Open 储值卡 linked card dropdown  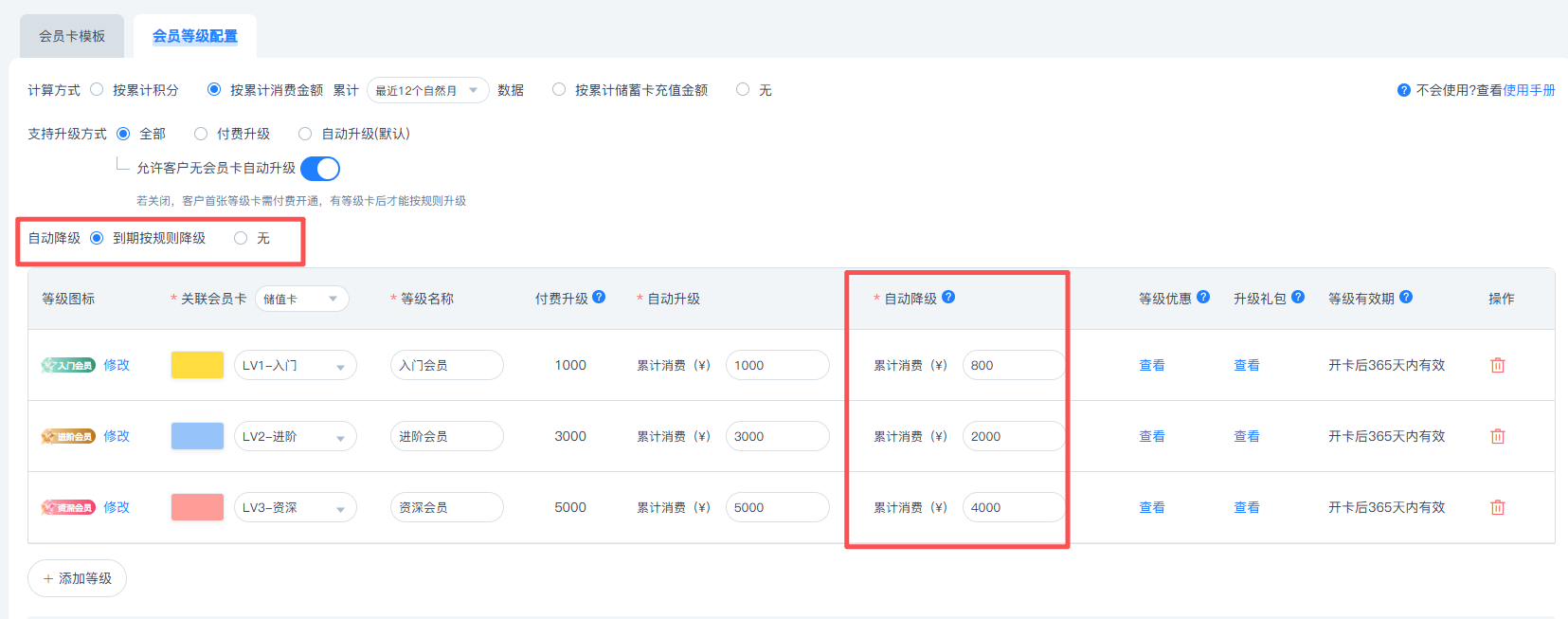[302, 299]
